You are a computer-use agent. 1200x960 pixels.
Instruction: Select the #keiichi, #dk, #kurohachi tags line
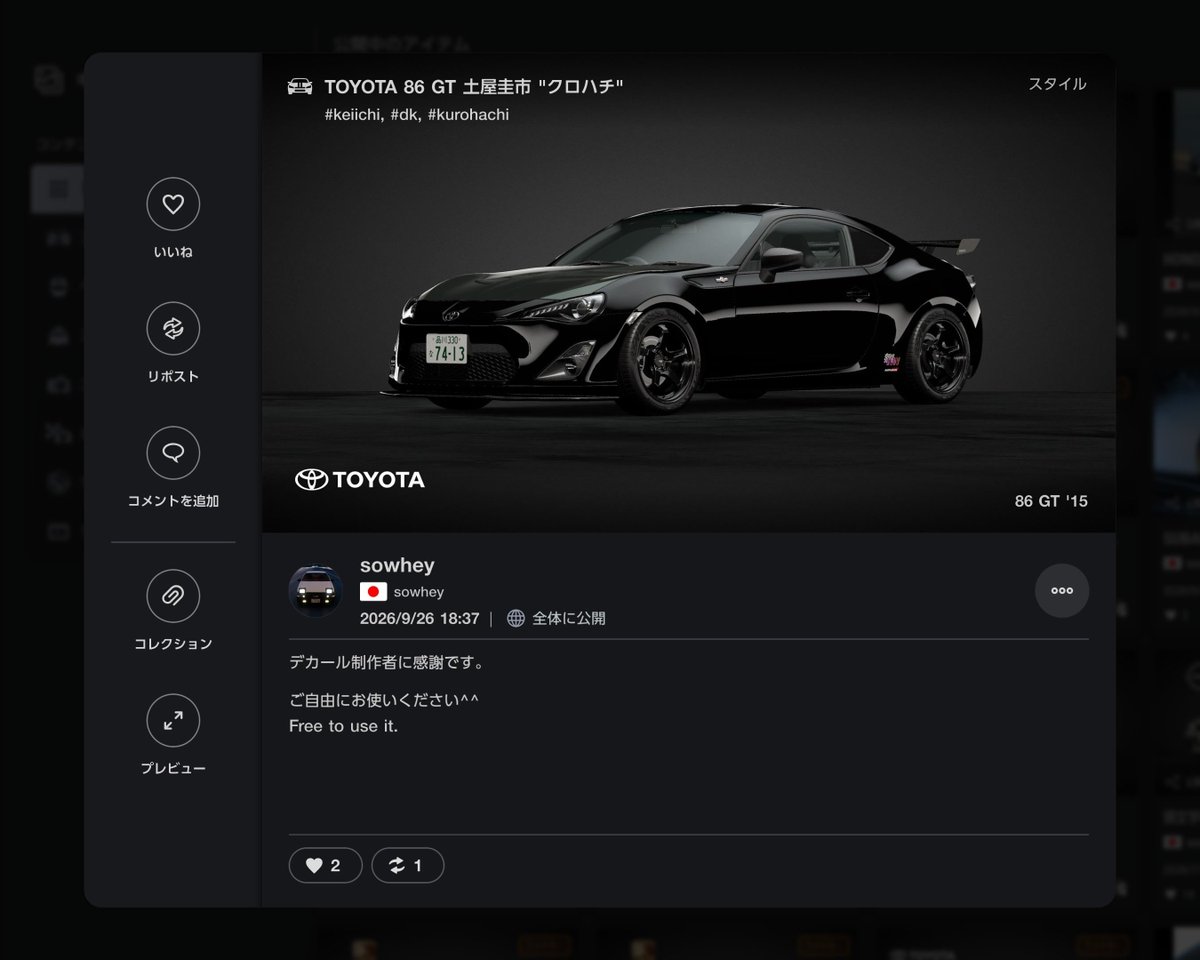pyautogui.click(x=416, y=115)
